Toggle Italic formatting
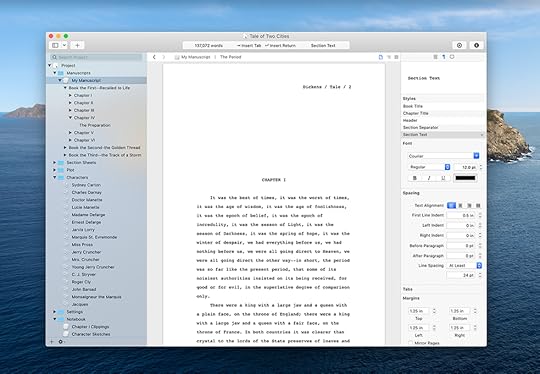The width and height of the screenshot is (540, 374). pyautogui.click(x=429, y=178)
